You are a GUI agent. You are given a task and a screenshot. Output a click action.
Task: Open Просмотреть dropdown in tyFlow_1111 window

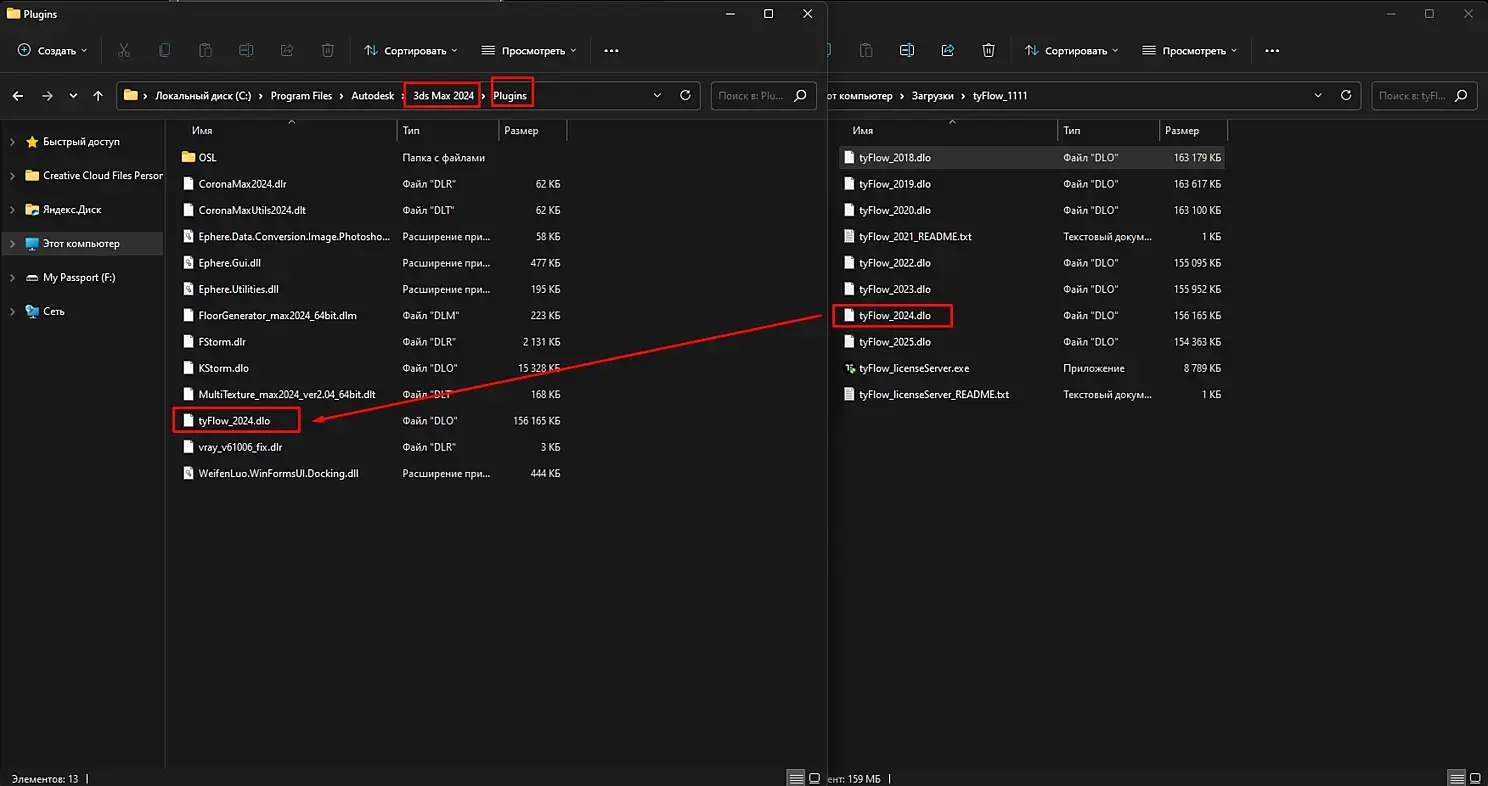pyautogui.click(x=1190, y=50)
